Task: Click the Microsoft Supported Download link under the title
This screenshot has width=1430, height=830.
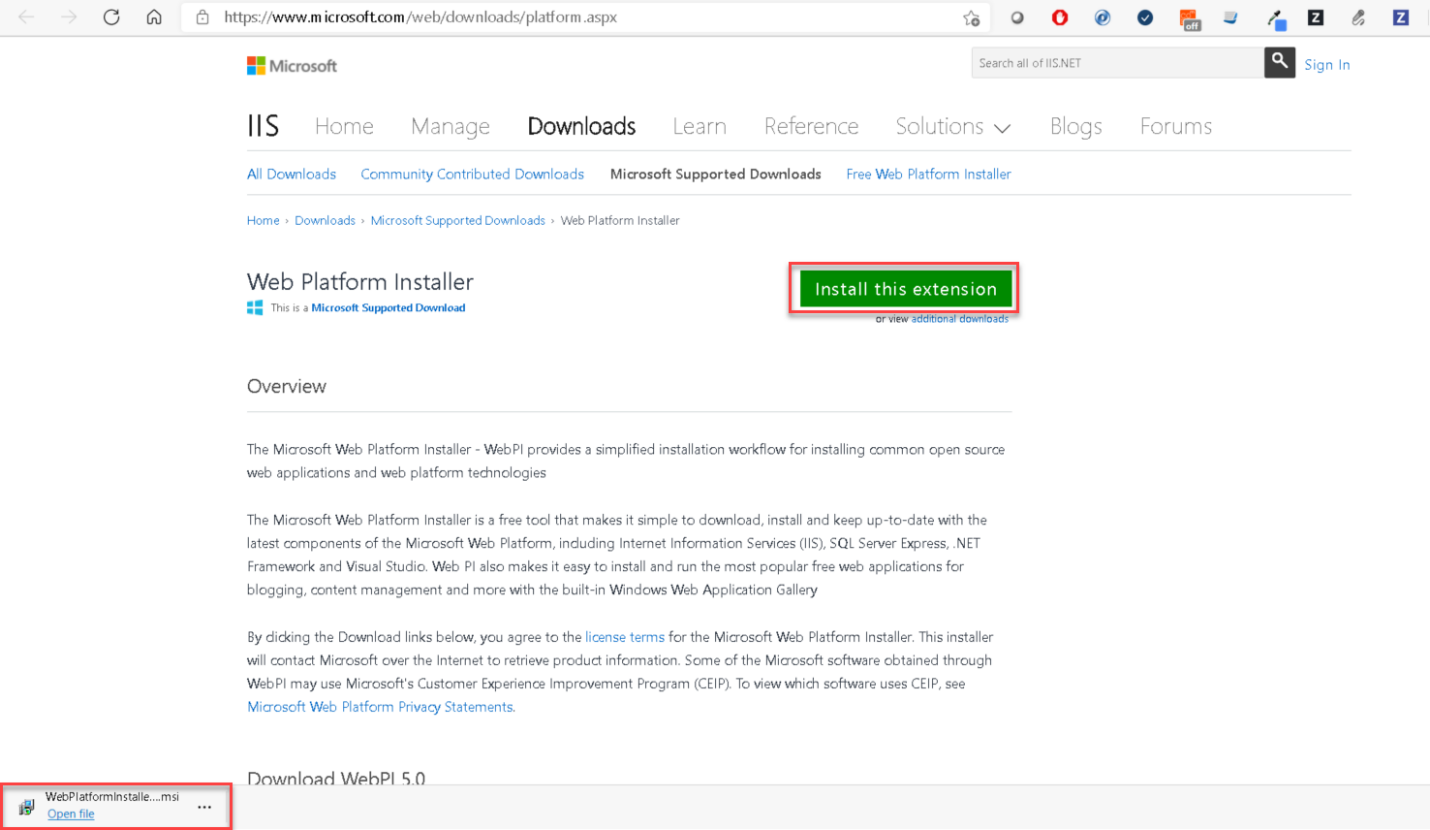Action: (388, 308)
